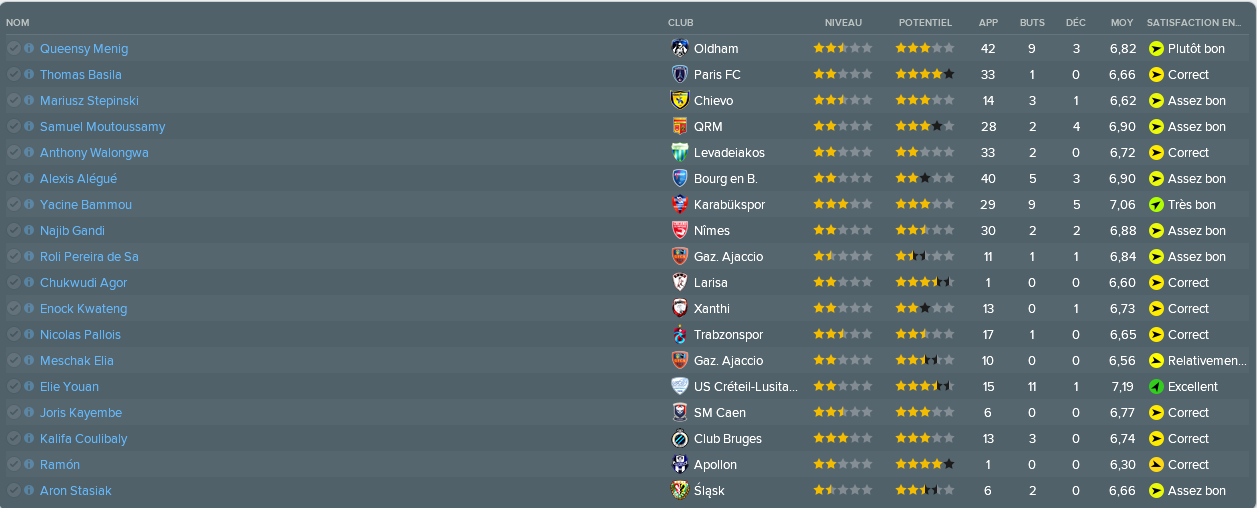Screen dimensions: 1257x508
Task: Click green Excellent satisfaction icon for Elie Youan
Action: [1156, 386]
